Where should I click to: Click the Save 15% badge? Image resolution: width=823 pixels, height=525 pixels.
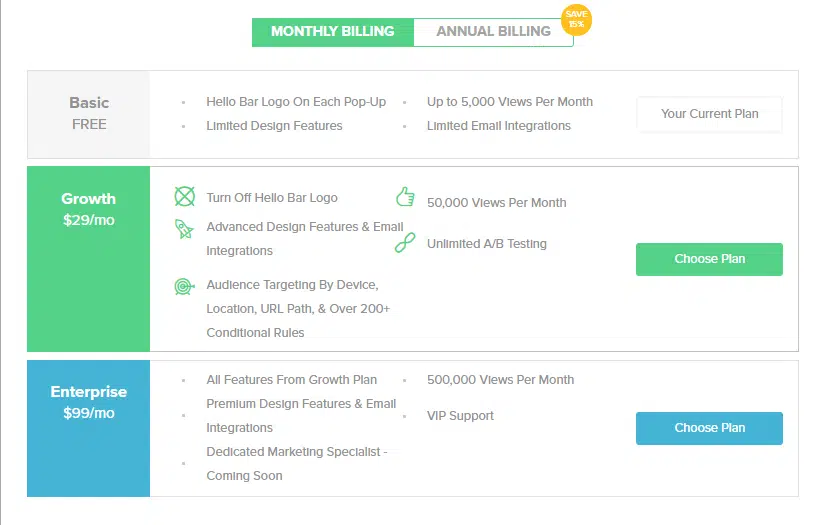(576, 20)
